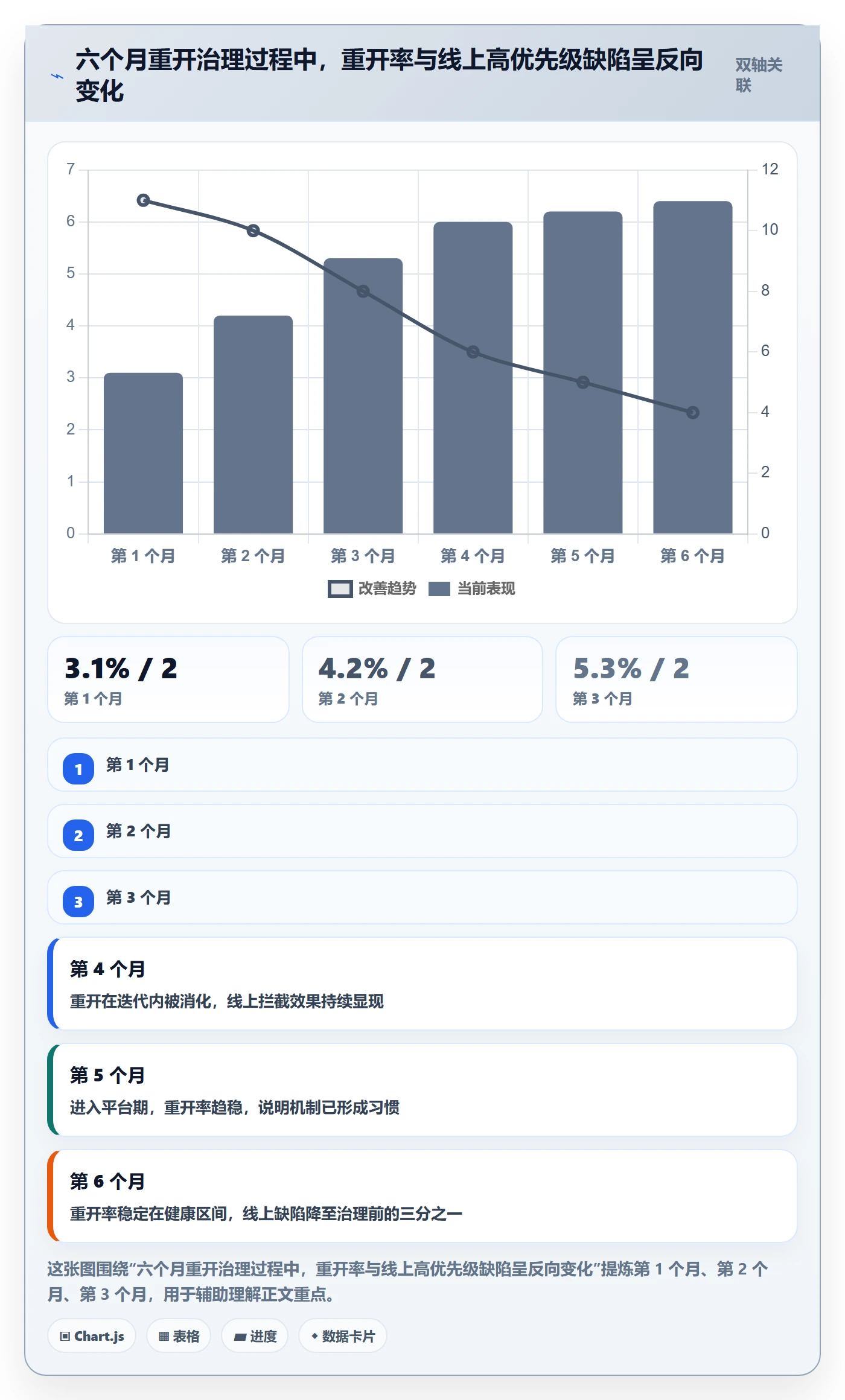Click the chart title heading text

[389, 75]
